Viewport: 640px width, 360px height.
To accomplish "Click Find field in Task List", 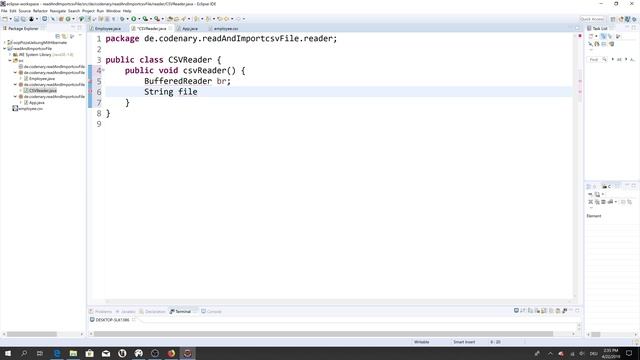I will click(x=594, y=60).
